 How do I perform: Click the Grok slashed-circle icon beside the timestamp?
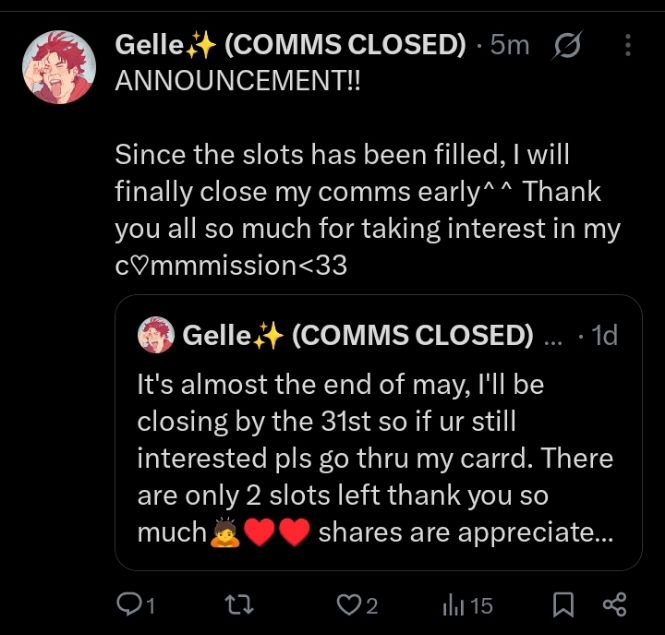(x=569, y=46)
